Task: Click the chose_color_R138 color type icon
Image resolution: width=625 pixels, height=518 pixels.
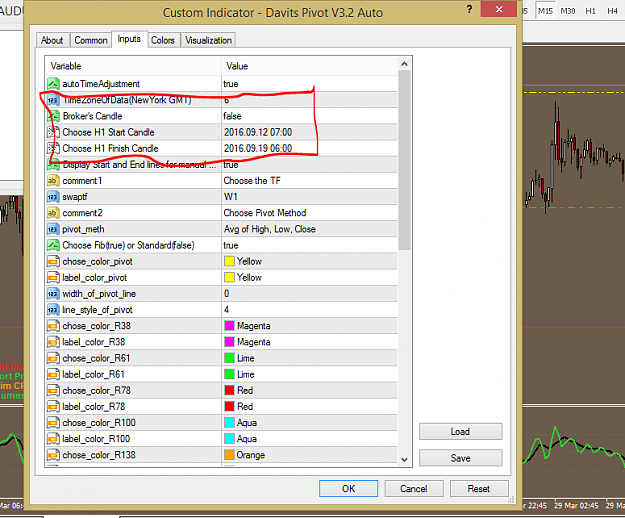Action: click(53, 455)
